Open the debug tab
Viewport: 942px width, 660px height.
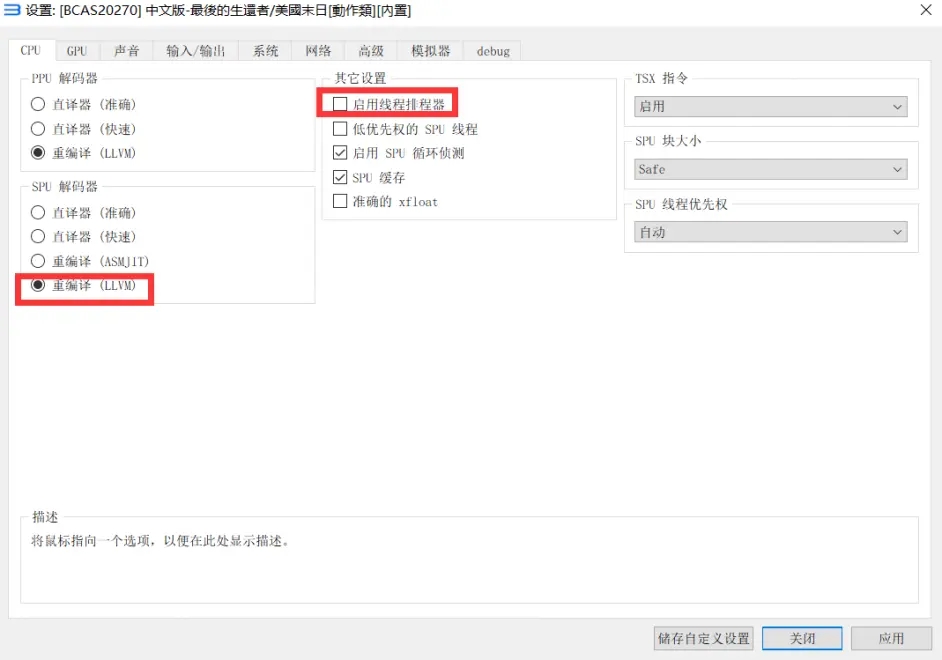click(492, 50)
